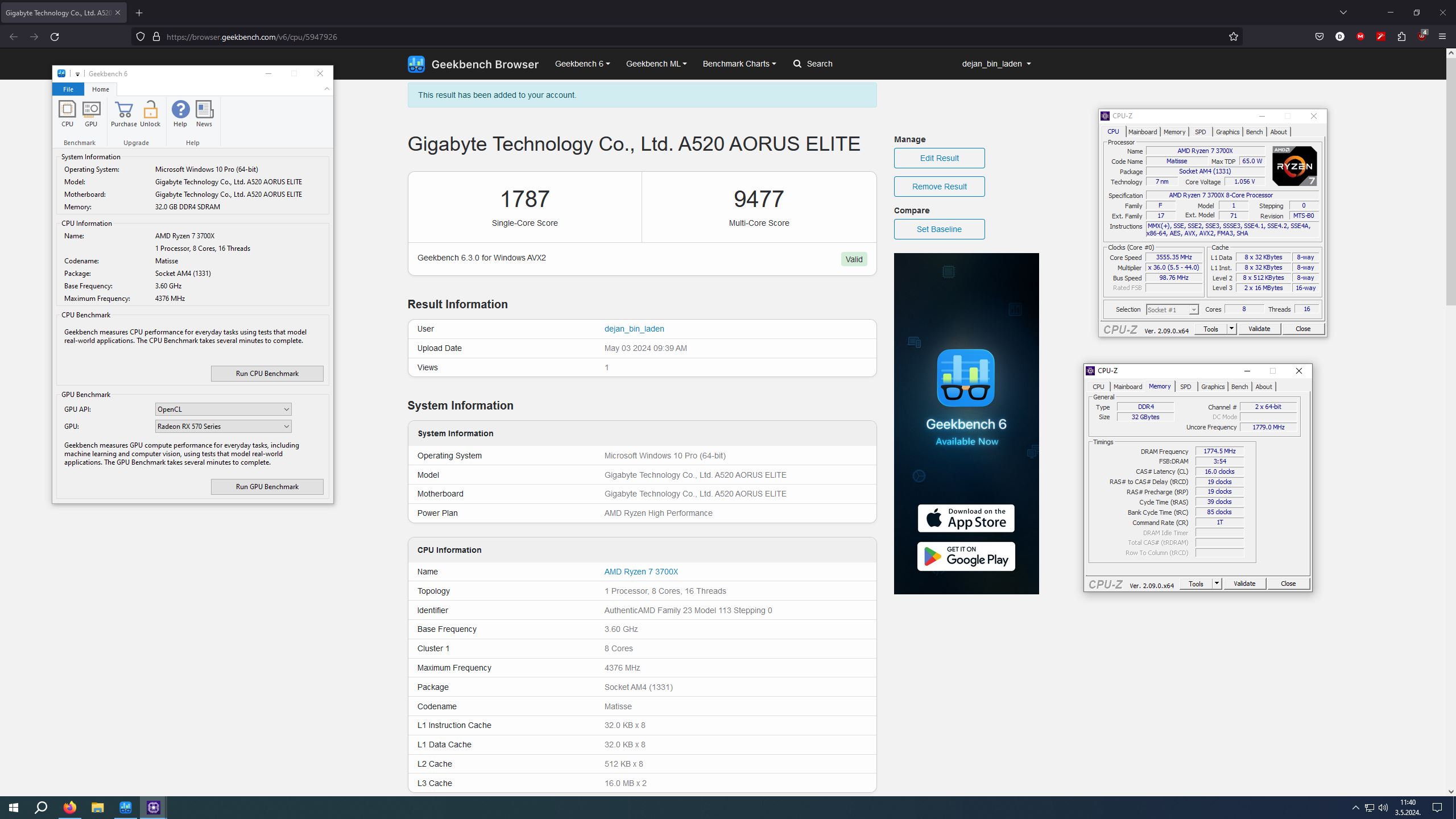Click the Geekbench 6 app icon in ad
The image size is (1456, 819).
pyautogui.click(x=966, y=378)
